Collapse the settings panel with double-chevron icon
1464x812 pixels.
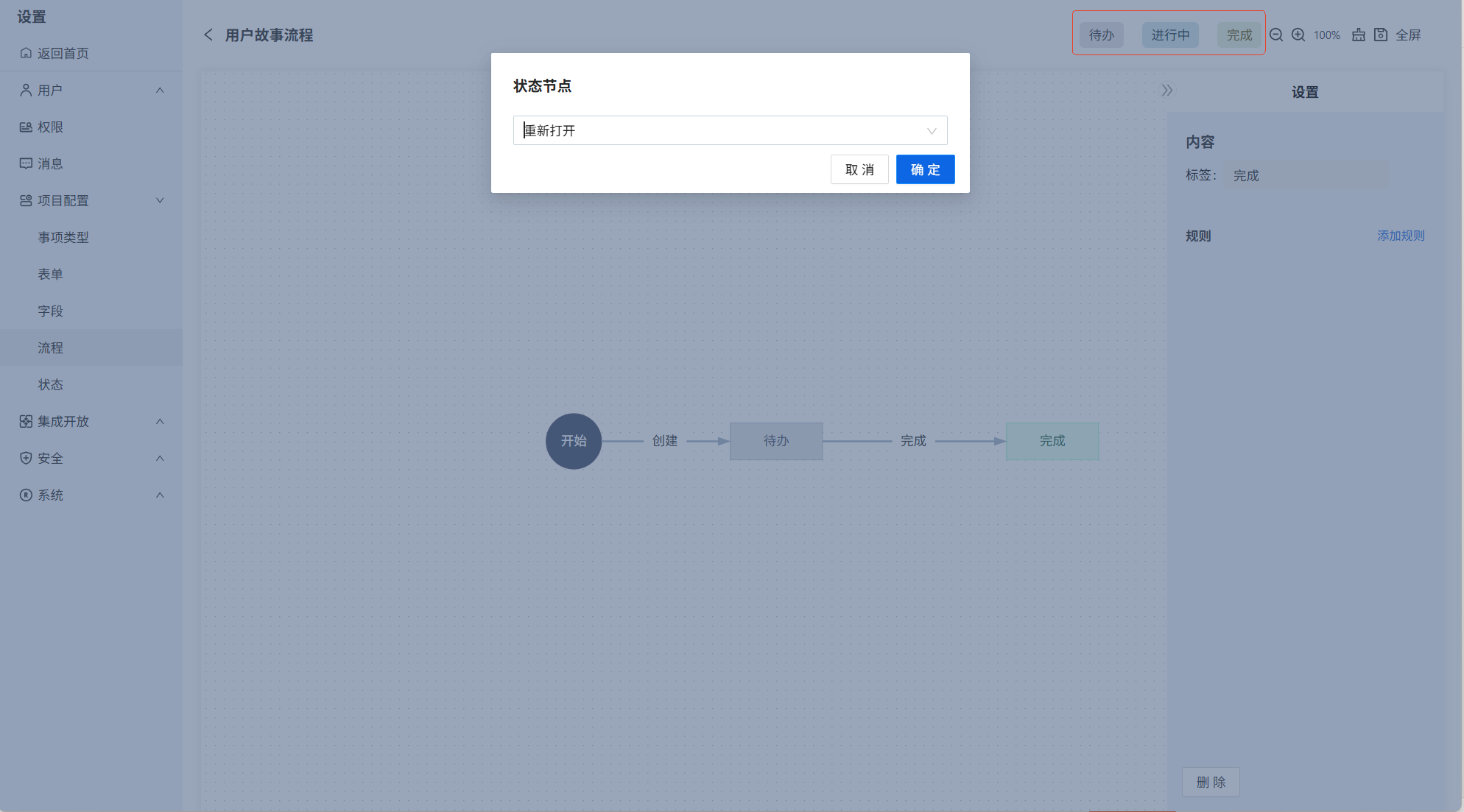click(x=1167, y=91)
